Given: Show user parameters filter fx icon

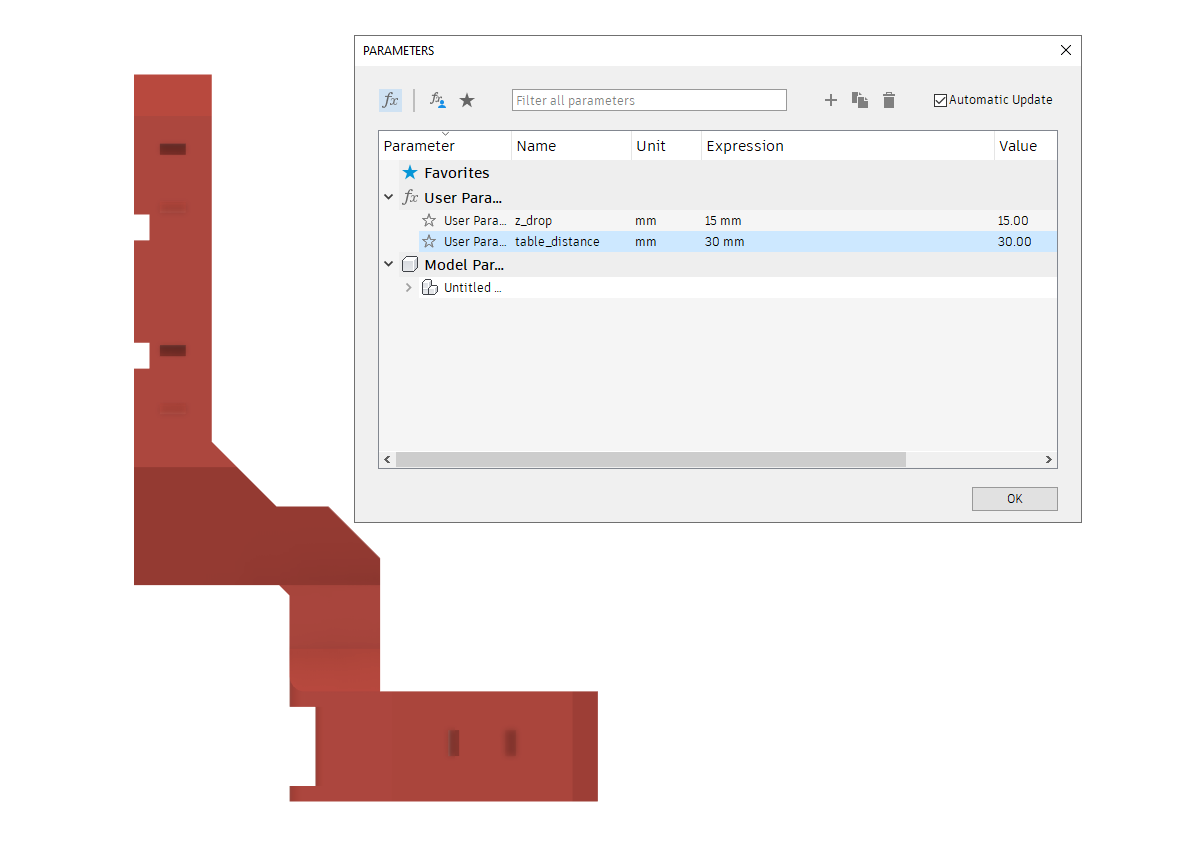Looking at the screenshot, I should (x=390, y=100).
